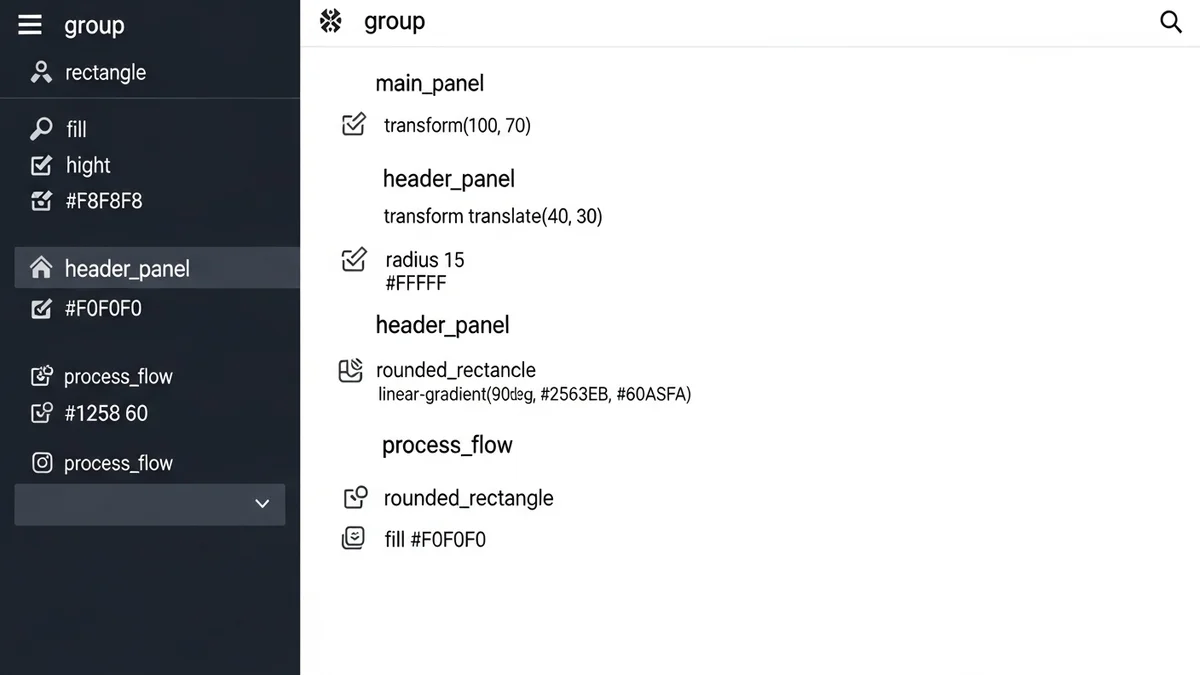
Task: Toggle the radius 15 checkbox
Action: tap(354, 260)
